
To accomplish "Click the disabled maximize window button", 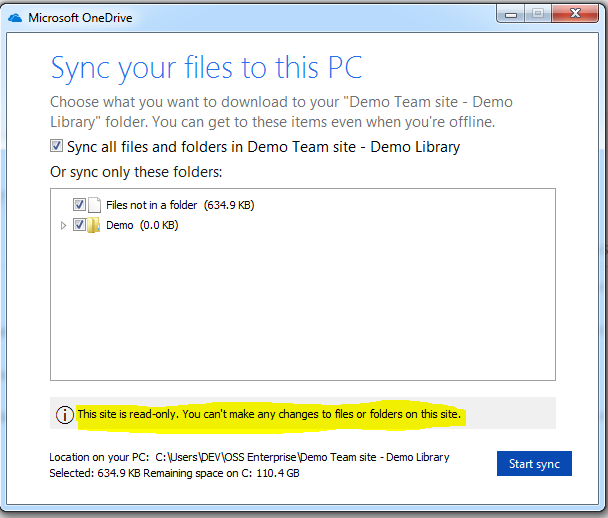I will pos(538,14).
